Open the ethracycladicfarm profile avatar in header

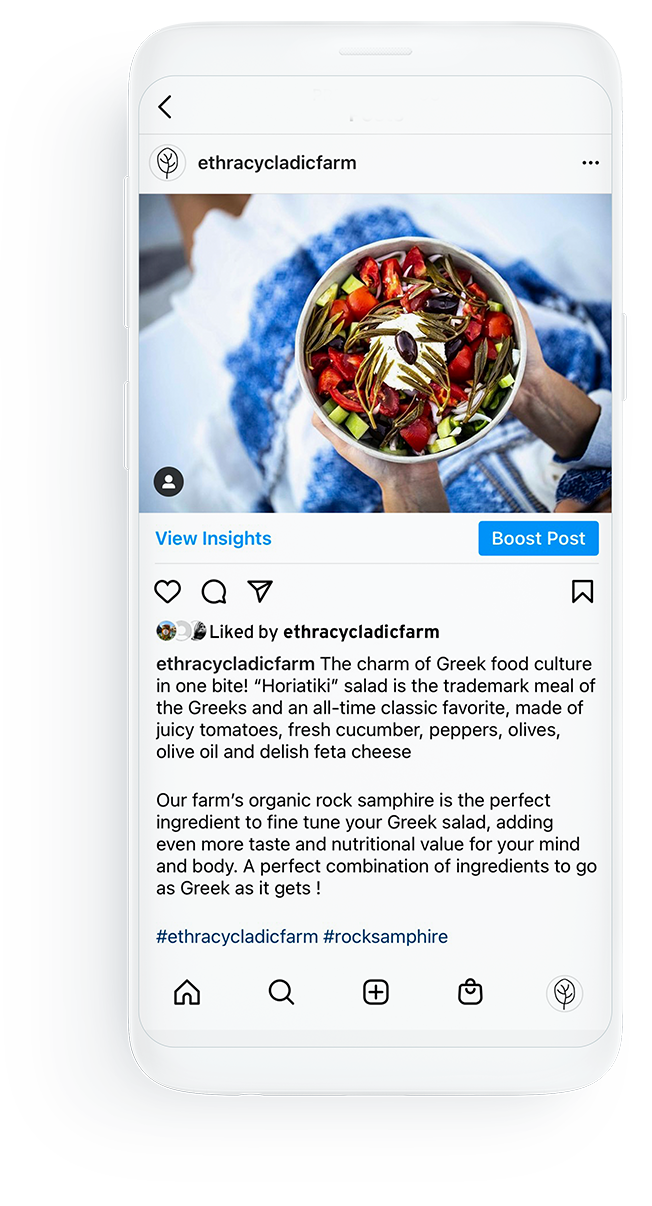click(168, 163)
